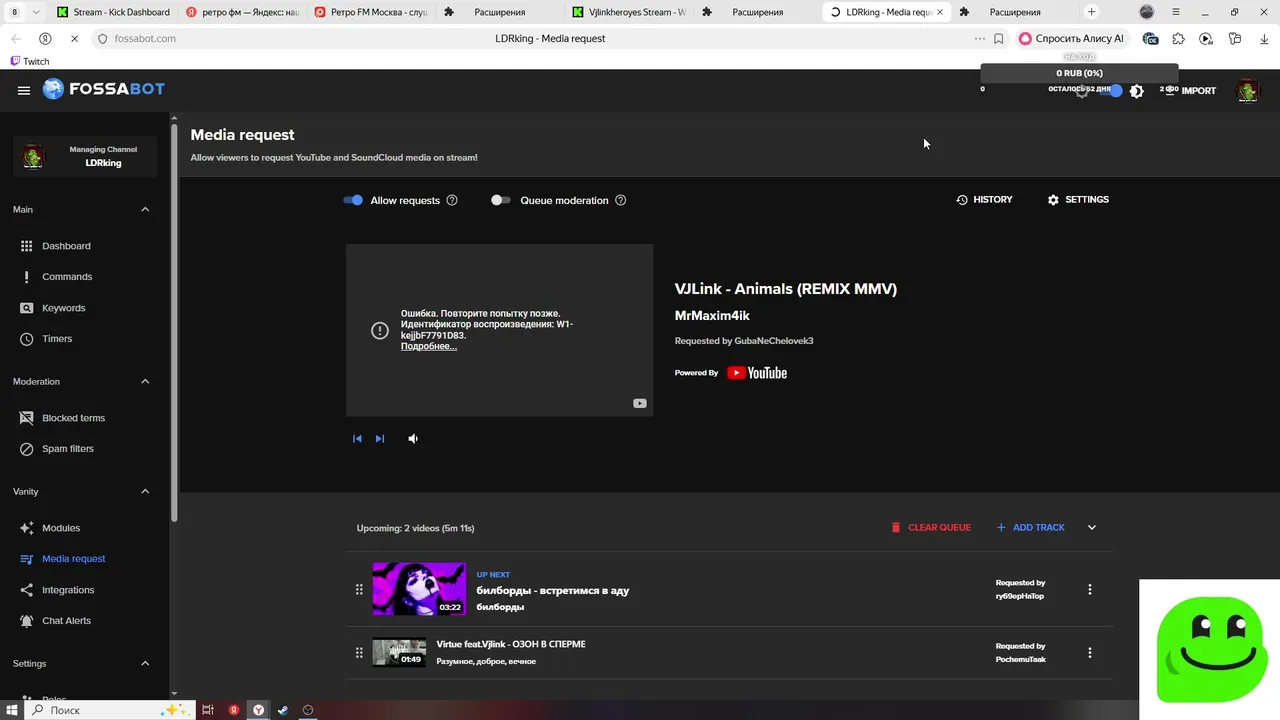Open options menu for билборды track
This screenshot has width=1280, height=720.
coord(1090,590)
